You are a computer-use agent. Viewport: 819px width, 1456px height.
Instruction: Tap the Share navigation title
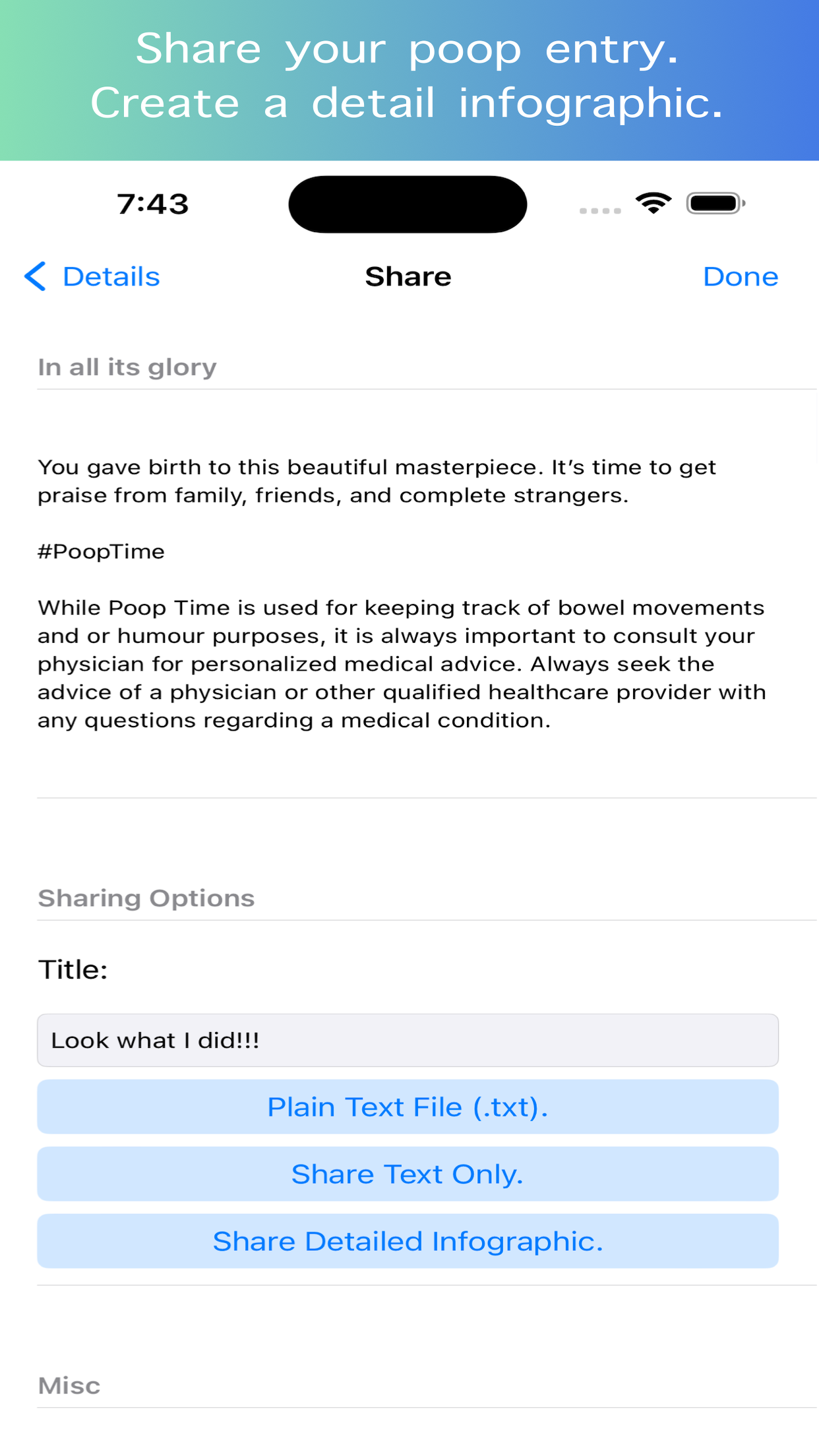pos(408,277)
